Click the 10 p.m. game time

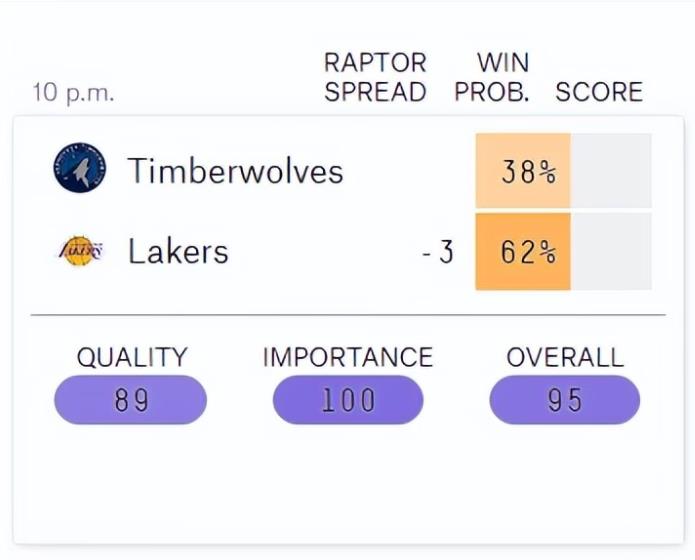[x=73, y=93]
